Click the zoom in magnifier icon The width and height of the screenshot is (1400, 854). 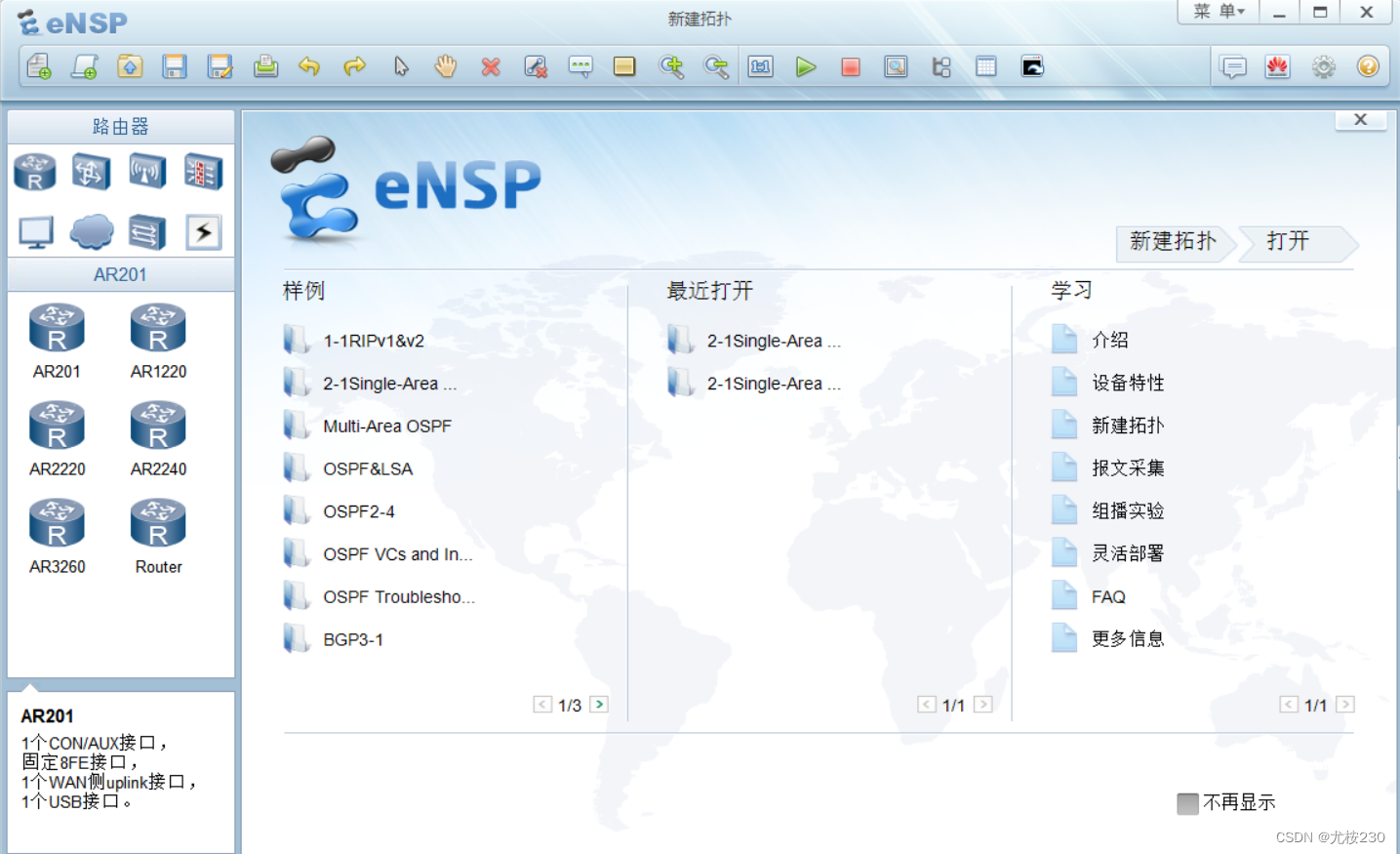(x=671, y=66)
